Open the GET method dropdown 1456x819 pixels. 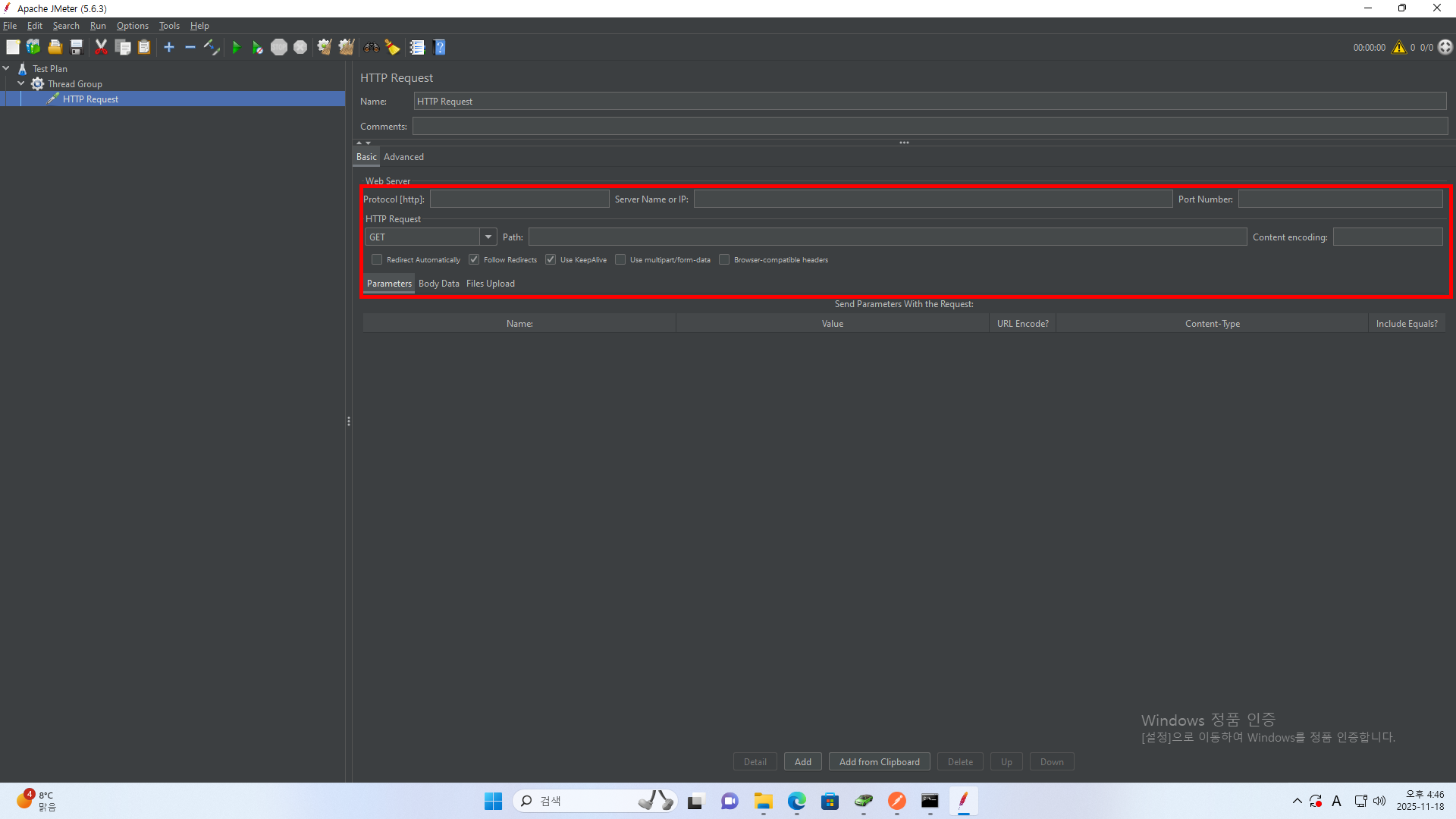click(x=488, y=237)
